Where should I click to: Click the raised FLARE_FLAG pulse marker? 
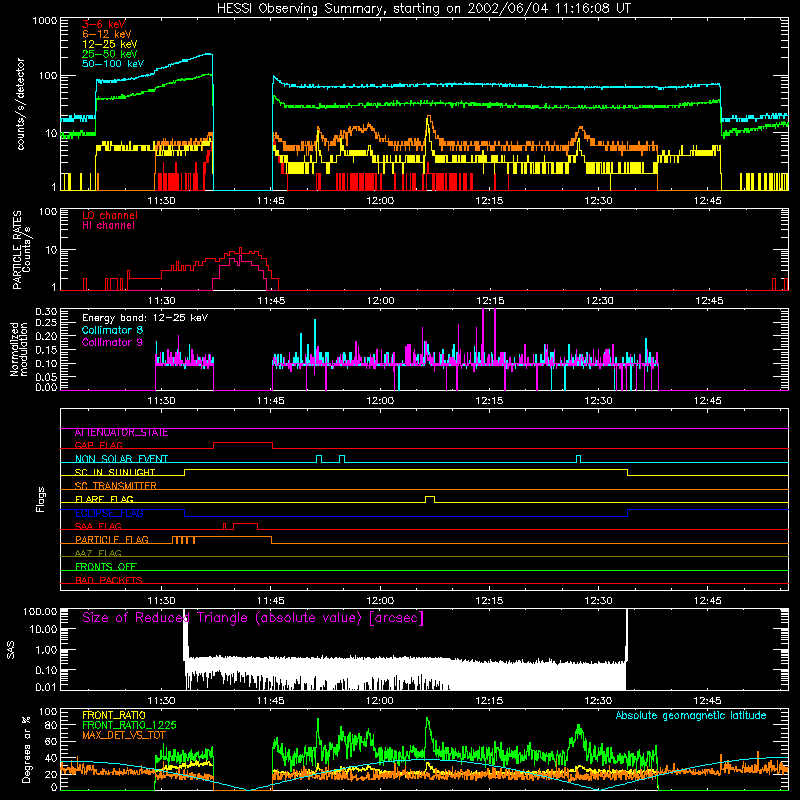pyautogui.click(x=430, y=499)
